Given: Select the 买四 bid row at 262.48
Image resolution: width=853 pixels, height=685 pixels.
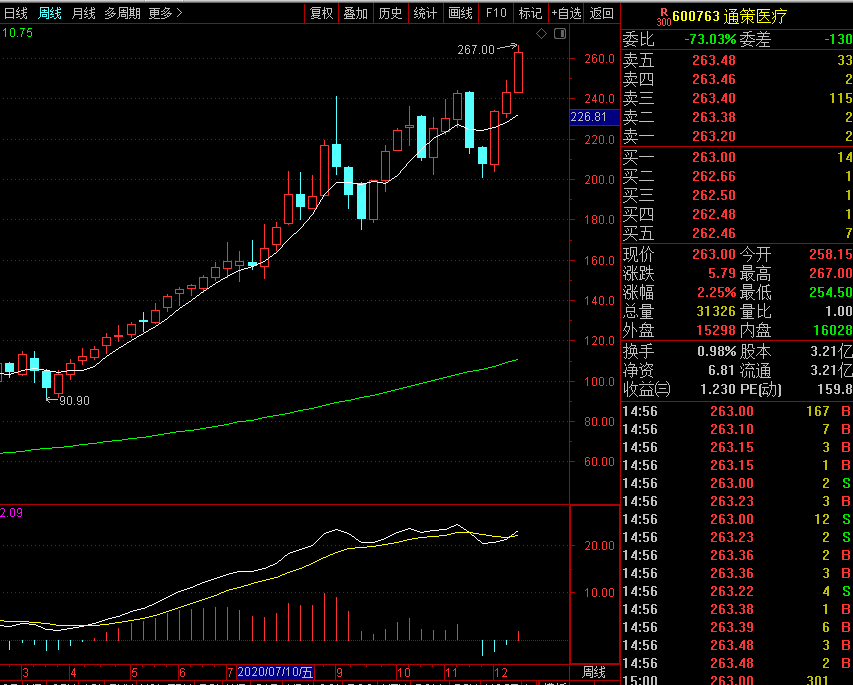Looking at the screenshot, I should [737, 214].
